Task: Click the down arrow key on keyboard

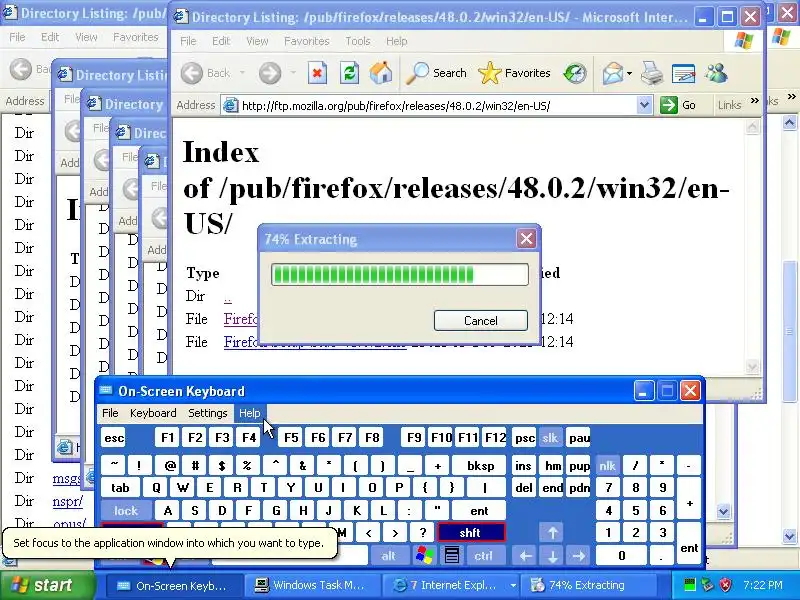Action: (552, 555)
